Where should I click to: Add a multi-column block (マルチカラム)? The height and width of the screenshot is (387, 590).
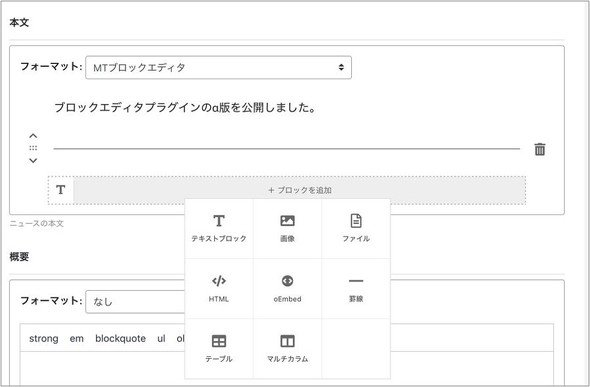[x=287, y=348]
